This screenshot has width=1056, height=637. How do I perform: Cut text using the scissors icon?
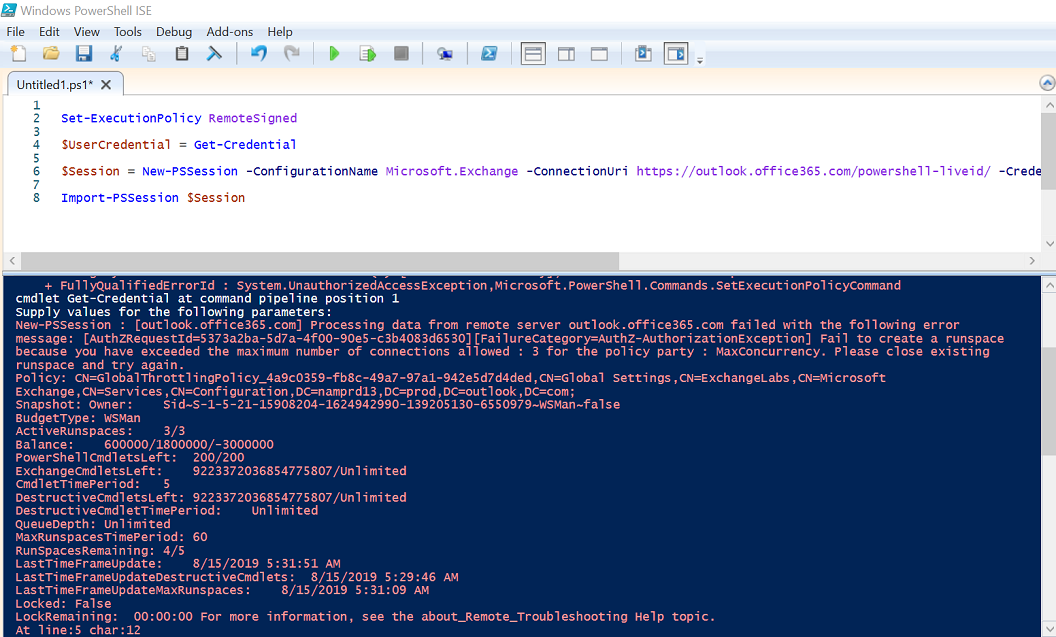[x=117, y=53]
